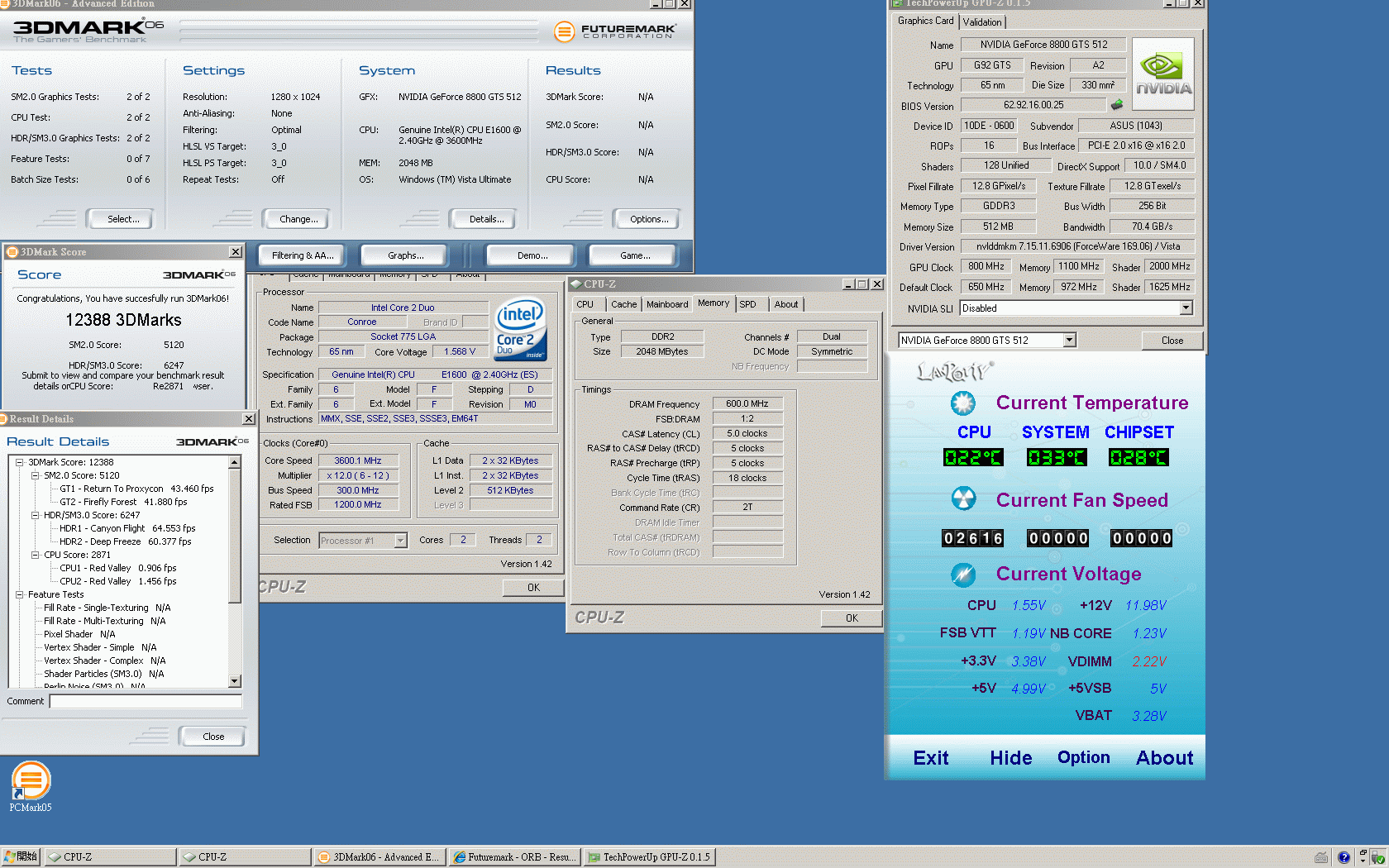Viewport: 1389px width, 868px height.
Task: Click Exit in the temperature monitor
Action: 930,758
